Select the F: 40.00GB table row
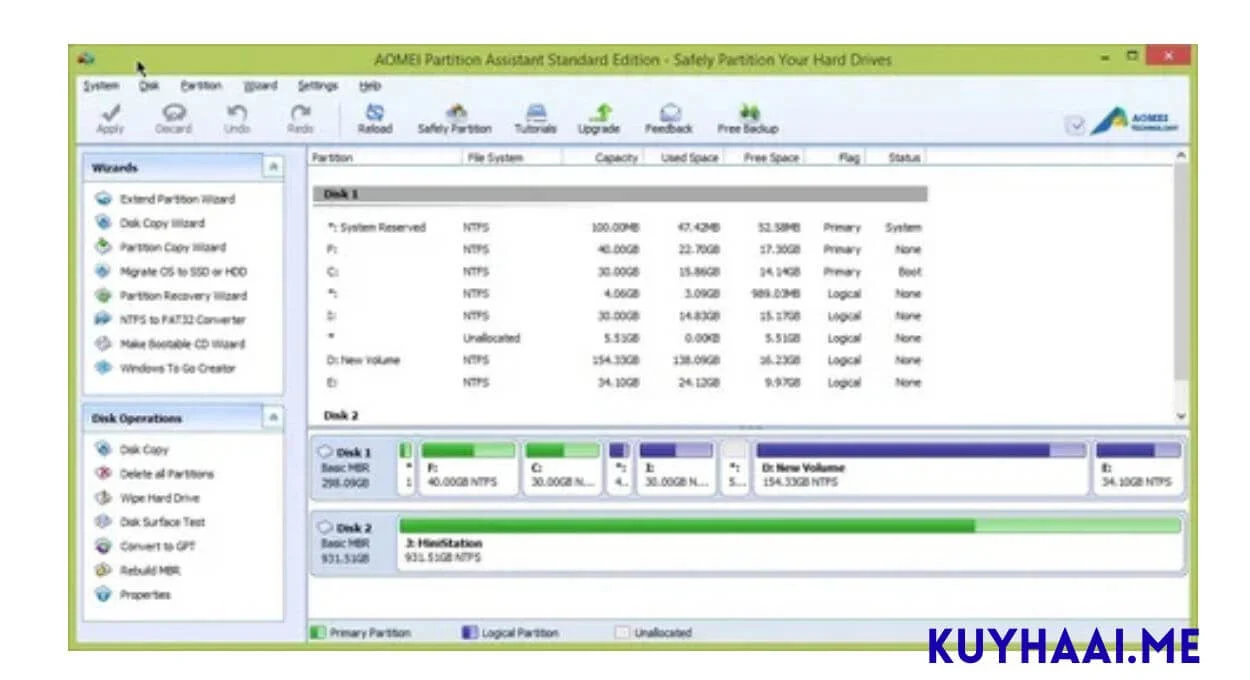1250x680 pixels. click(620, 250)
